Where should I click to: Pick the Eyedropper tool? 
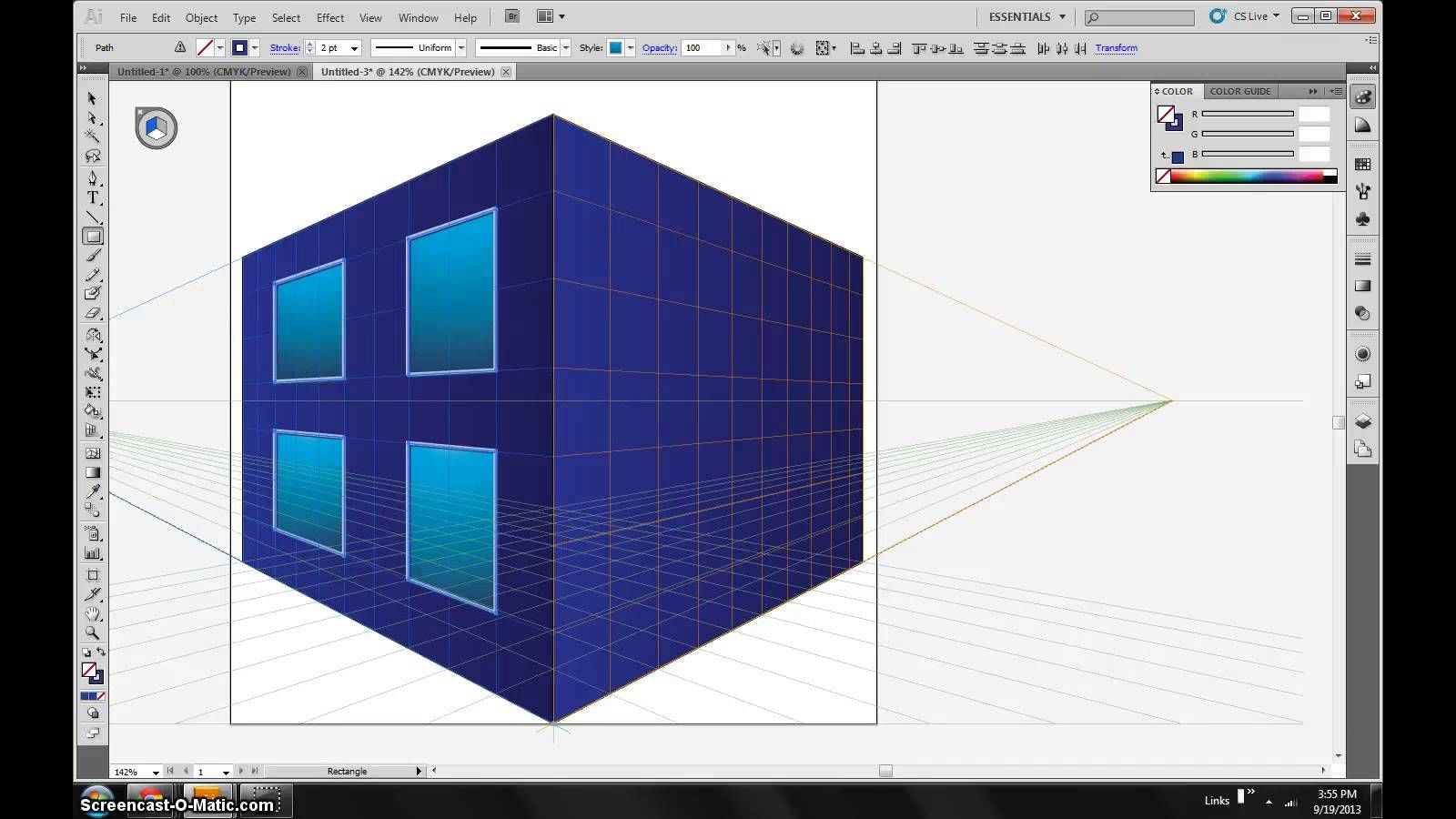[x=93, y=492]
